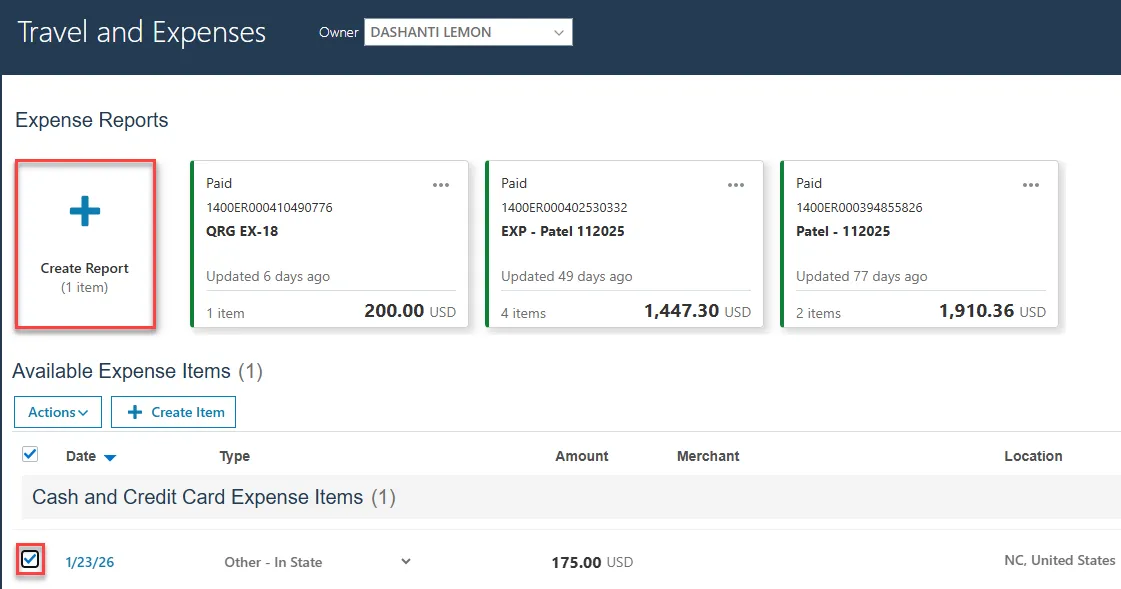
Task: Open the EXP - Patel 112025 ellipsis menu
Action: pyautogui.click(x=736, y=185)
